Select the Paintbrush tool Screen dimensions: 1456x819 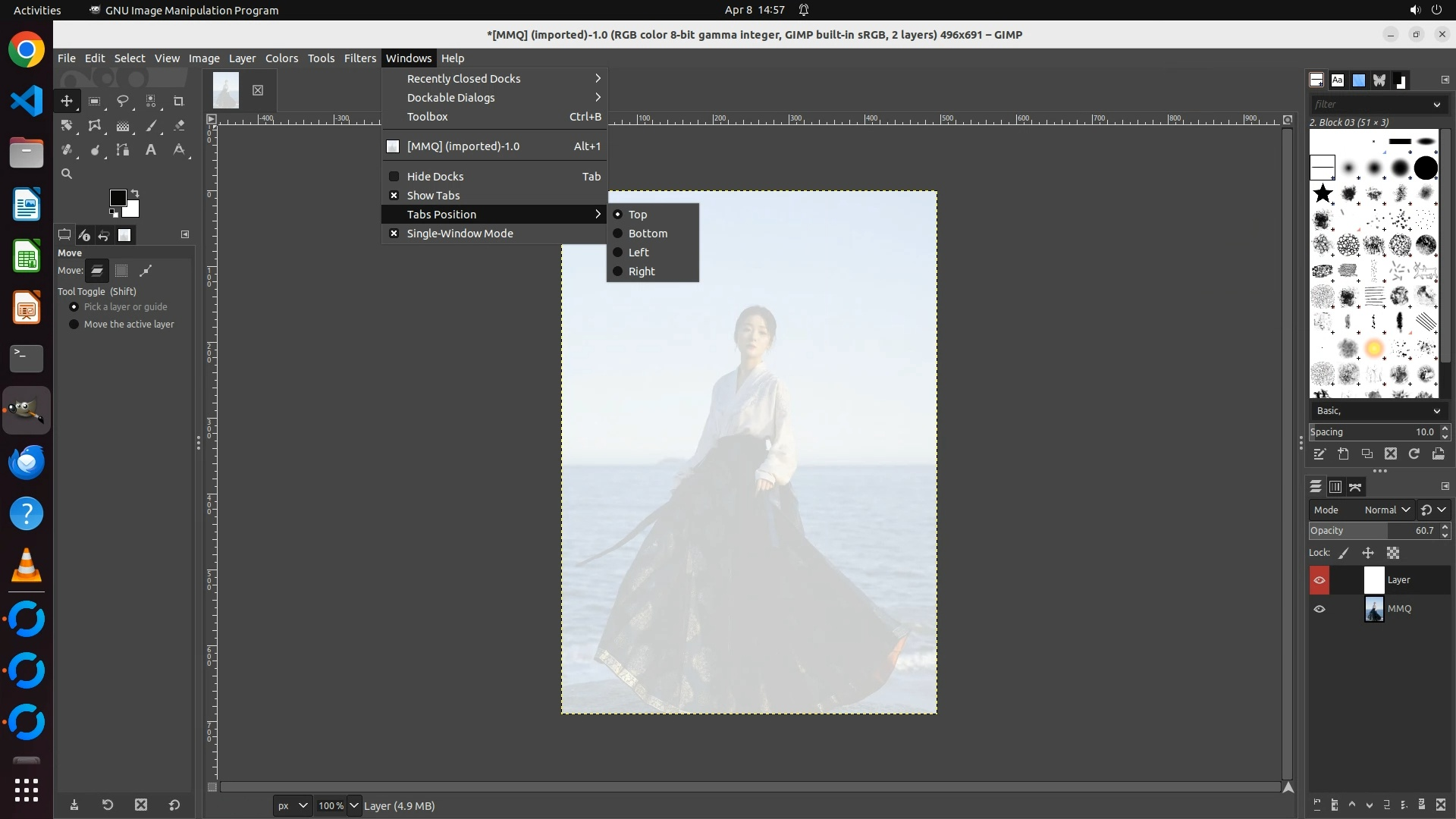click(x=151, y=126)
